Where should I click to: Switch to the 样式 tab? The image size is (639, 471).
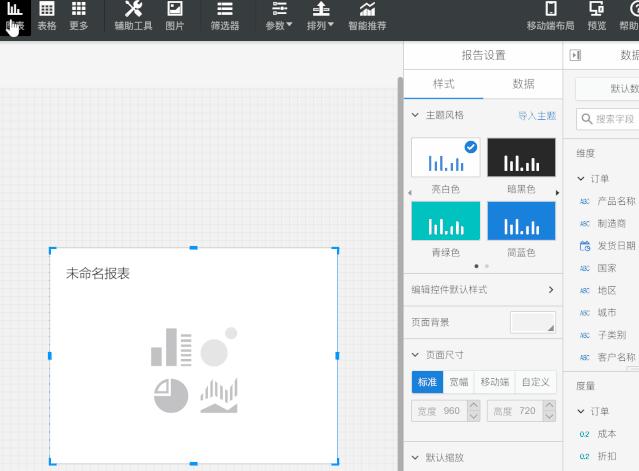click(x=443, y=84)
